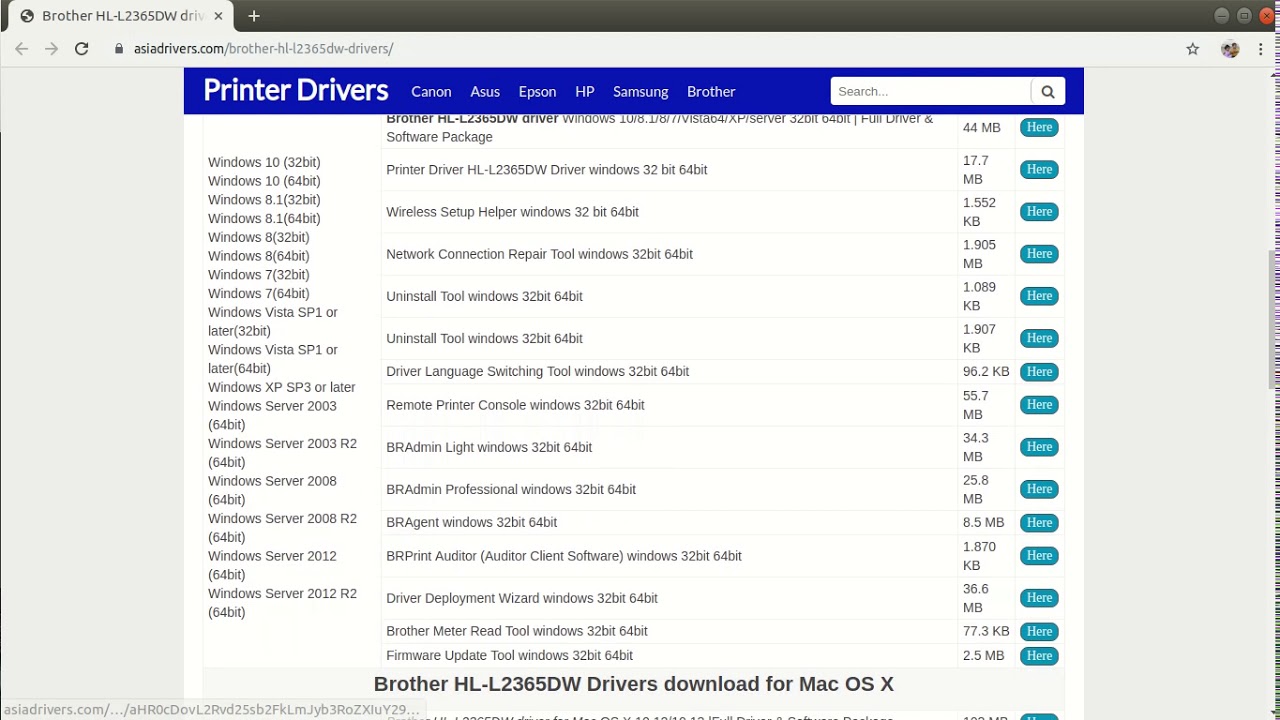Click the Mac OS X drivers heading

[x=634, y=684]
